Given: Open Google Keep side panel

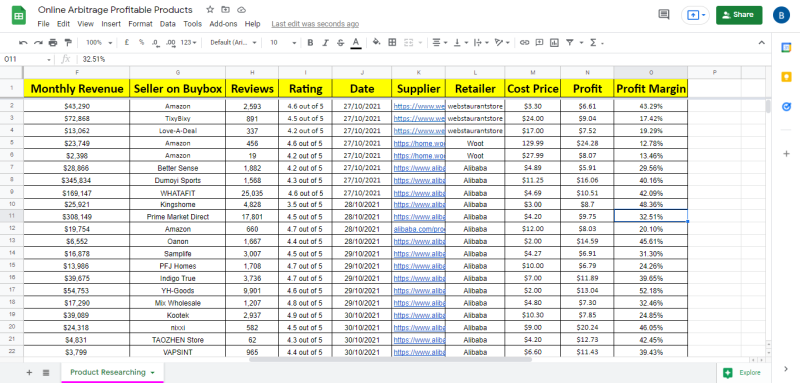Looking at the screenshot, I should point(786,77).
